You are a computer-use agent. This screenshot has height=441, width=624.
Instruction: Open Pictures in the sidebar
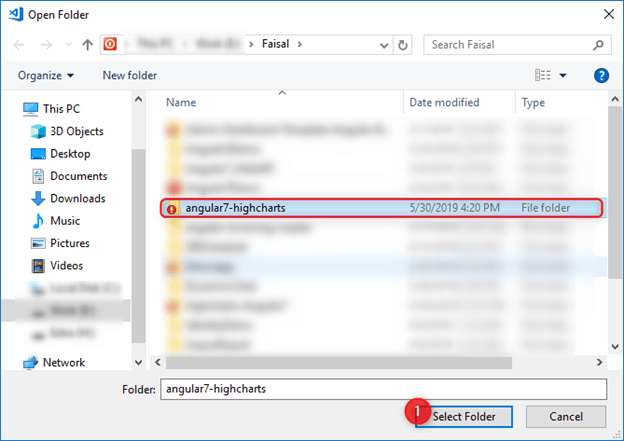coord(70,243)
